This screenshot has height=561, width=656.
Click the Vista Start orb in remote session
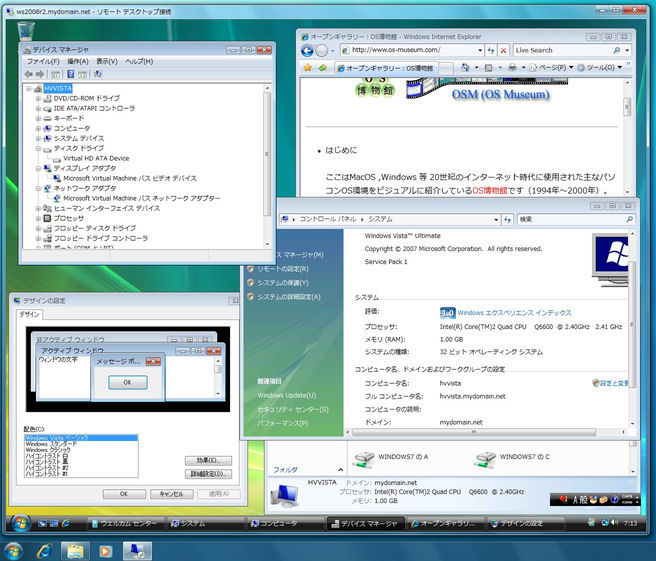point(20,523)
